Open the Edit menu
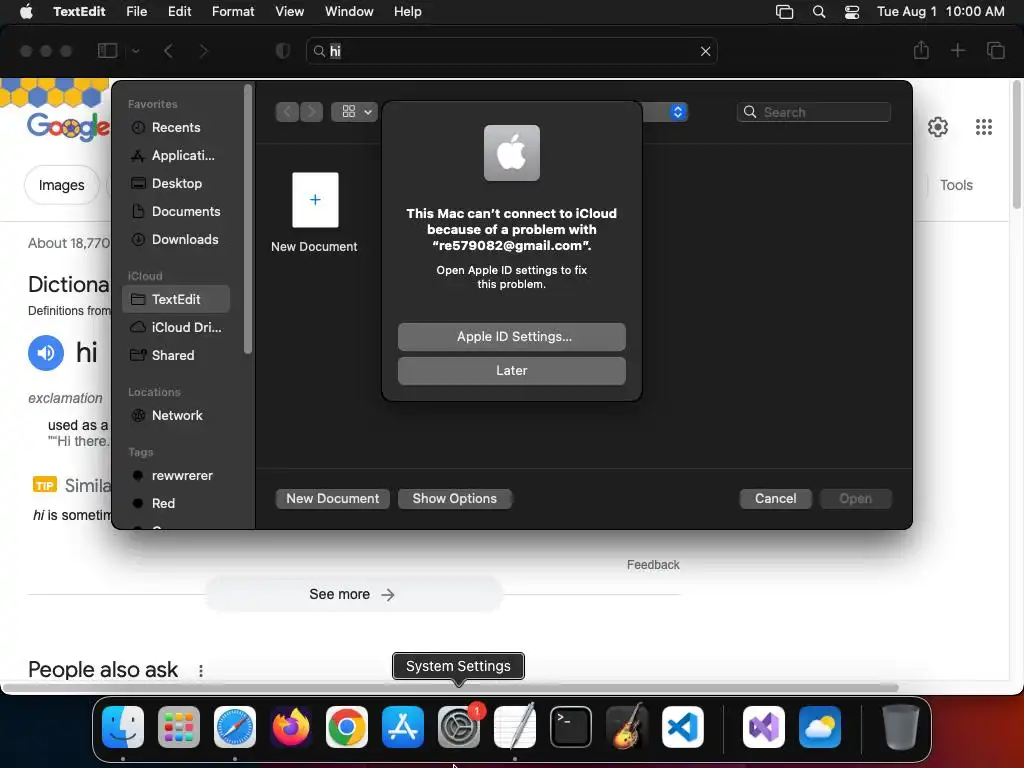 180,11
